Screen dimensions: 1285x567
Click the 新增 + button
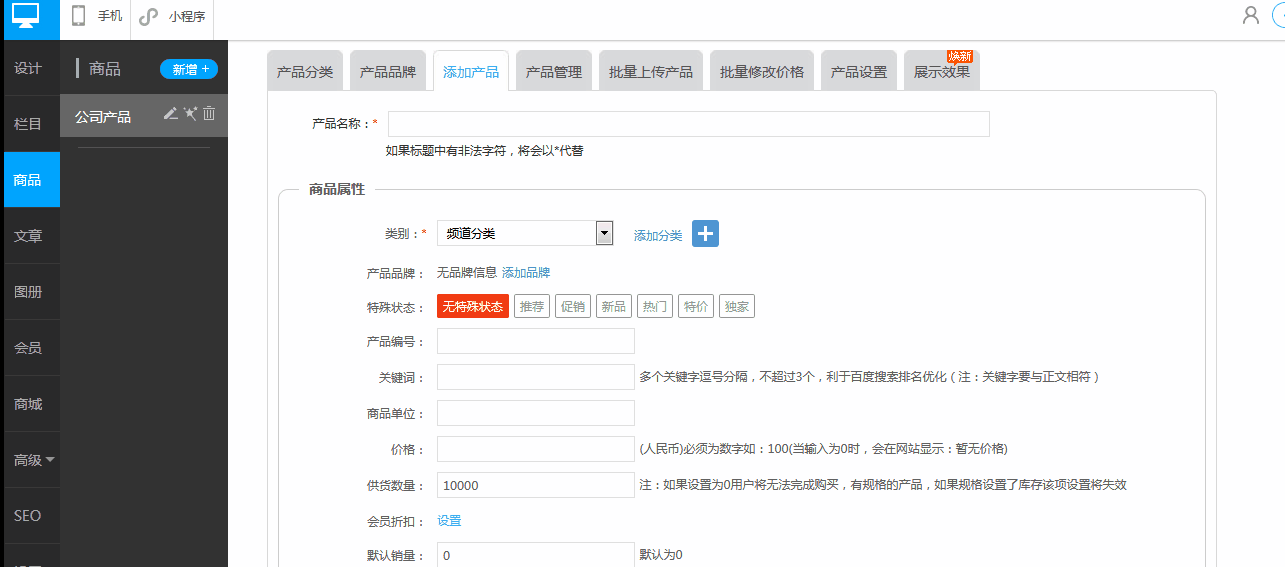point(189,69)
